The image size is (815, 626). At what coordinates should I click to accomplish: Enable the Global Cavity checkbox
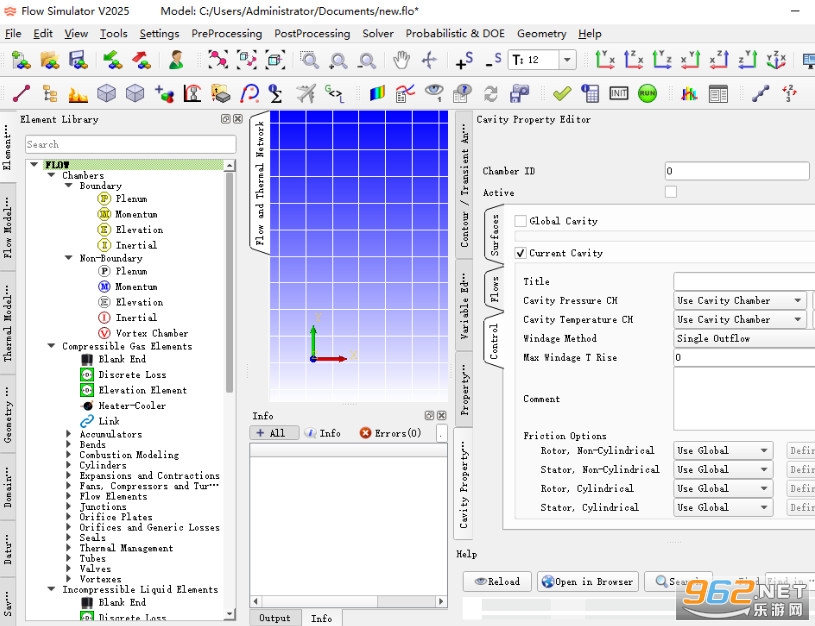point(520,220)
